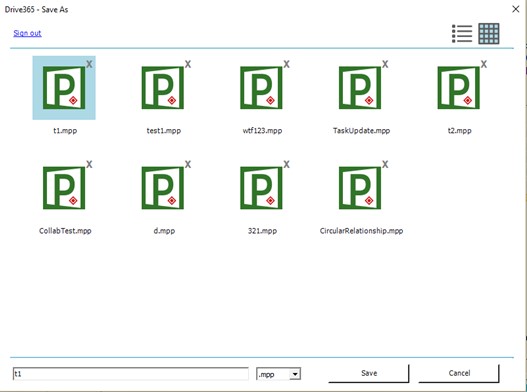Screen dimensions: 527x392
Task: Delete test1.mpp using its X mark
Action: pos(188,64)
